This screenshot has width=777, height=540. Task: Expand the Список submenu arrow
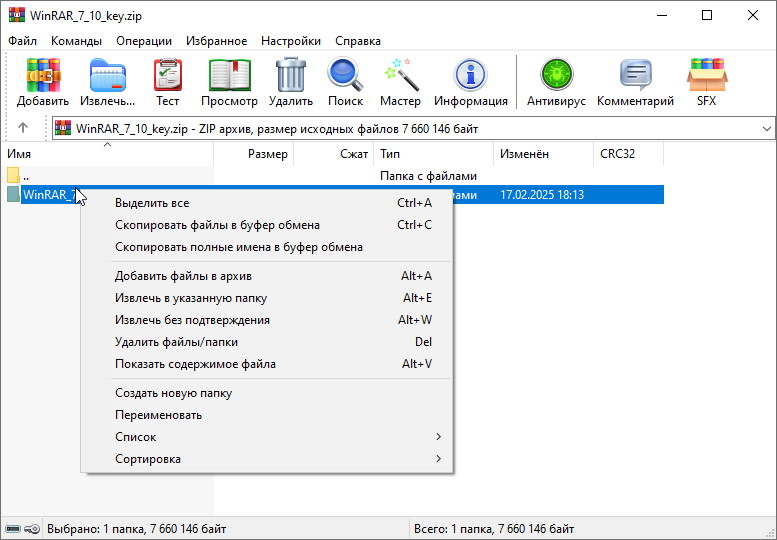[438, 436]
